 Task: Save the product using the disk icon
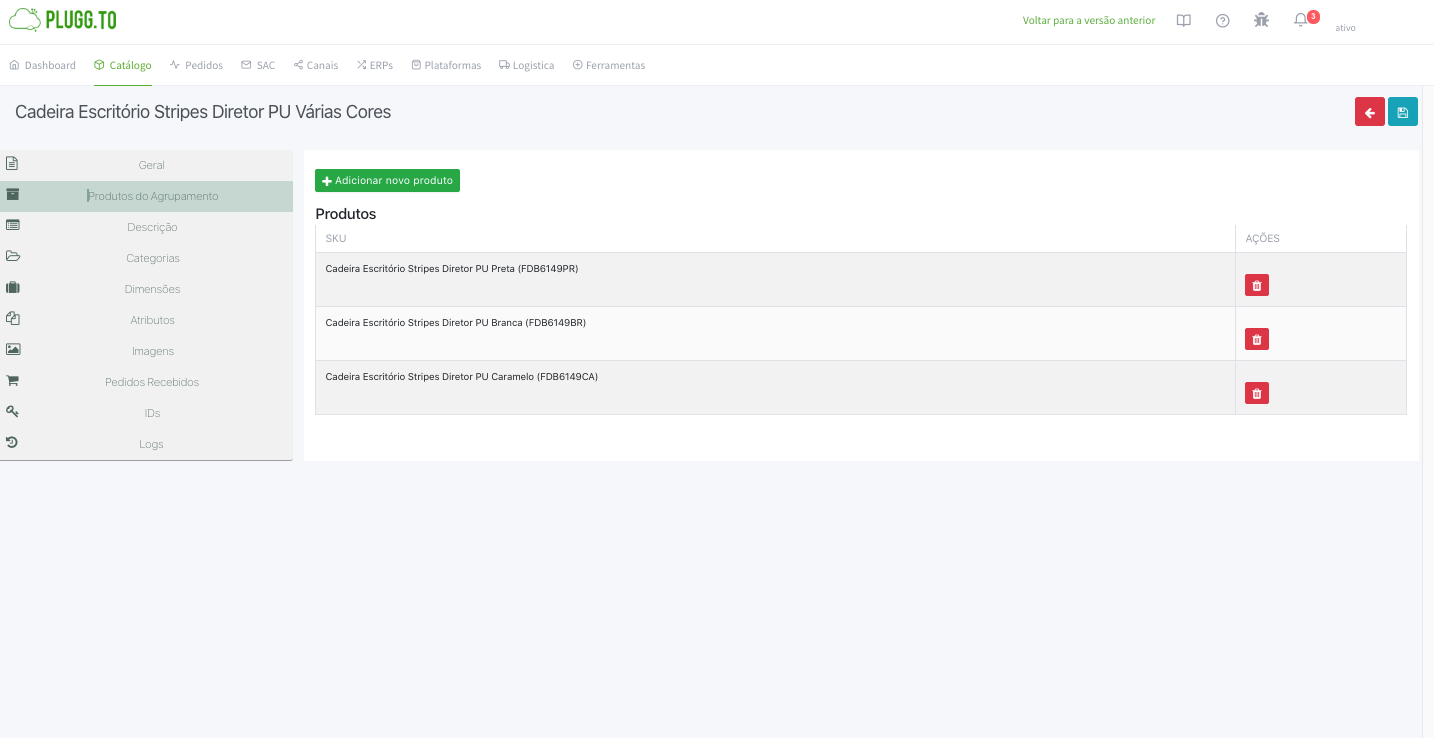coord(1402,111)
